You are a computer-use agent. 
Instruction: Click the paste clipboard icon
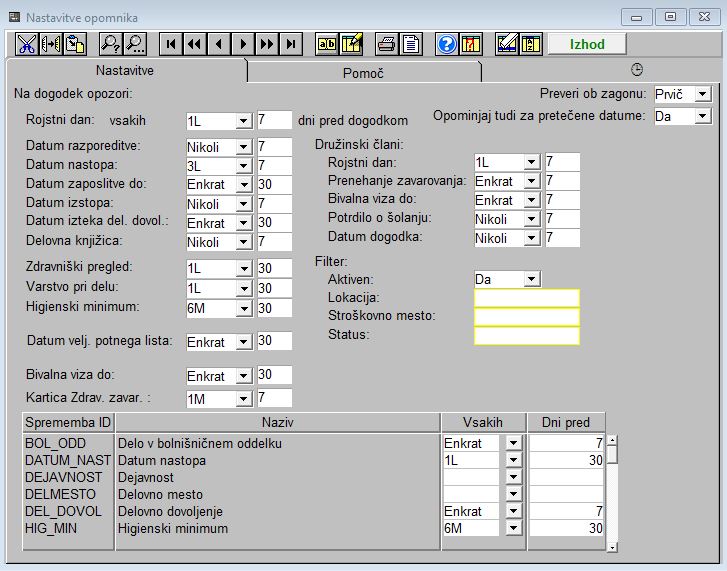(75, 44)
